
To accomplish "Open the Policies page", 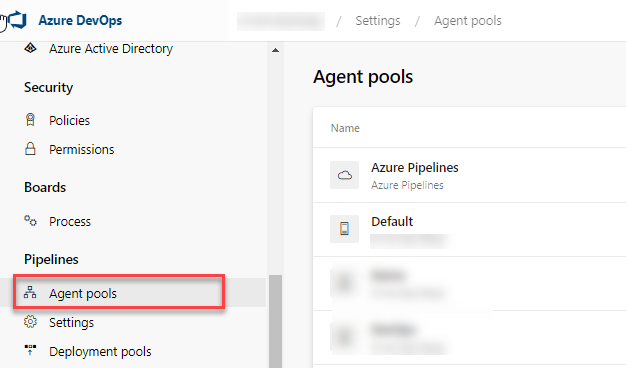I will (69, 120).
